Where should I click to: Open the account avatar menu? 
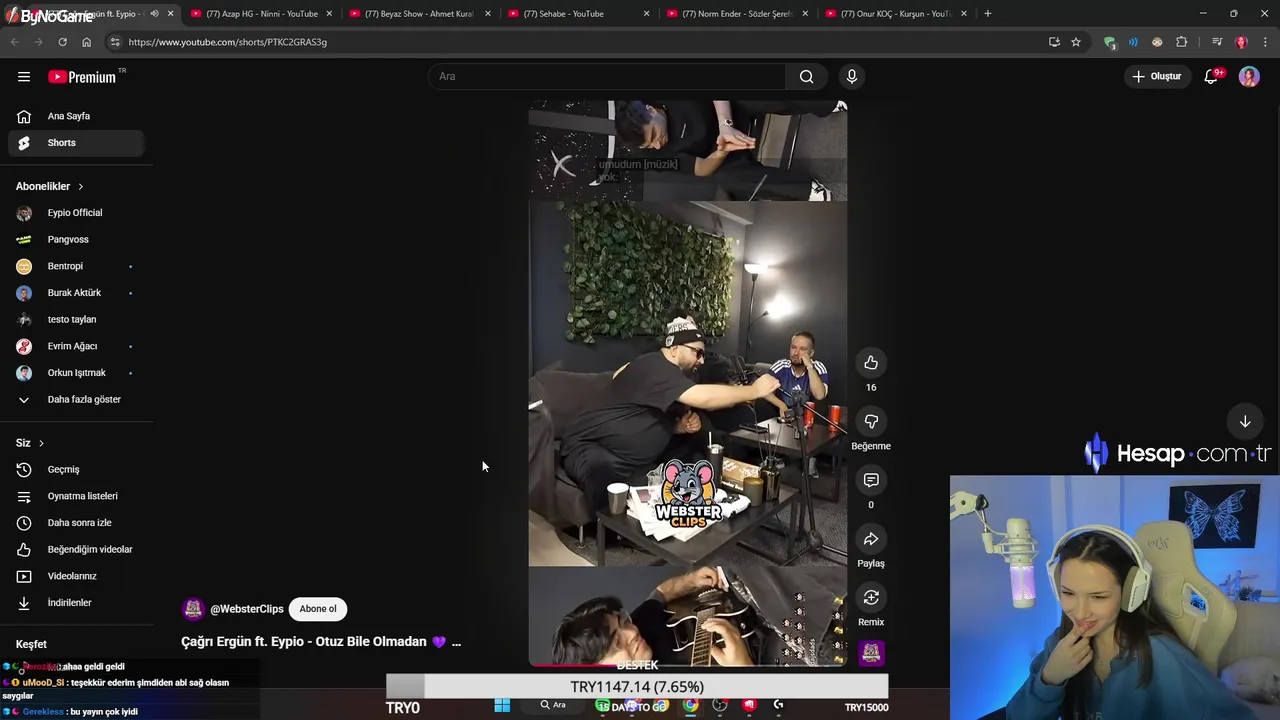[1249, 76]
